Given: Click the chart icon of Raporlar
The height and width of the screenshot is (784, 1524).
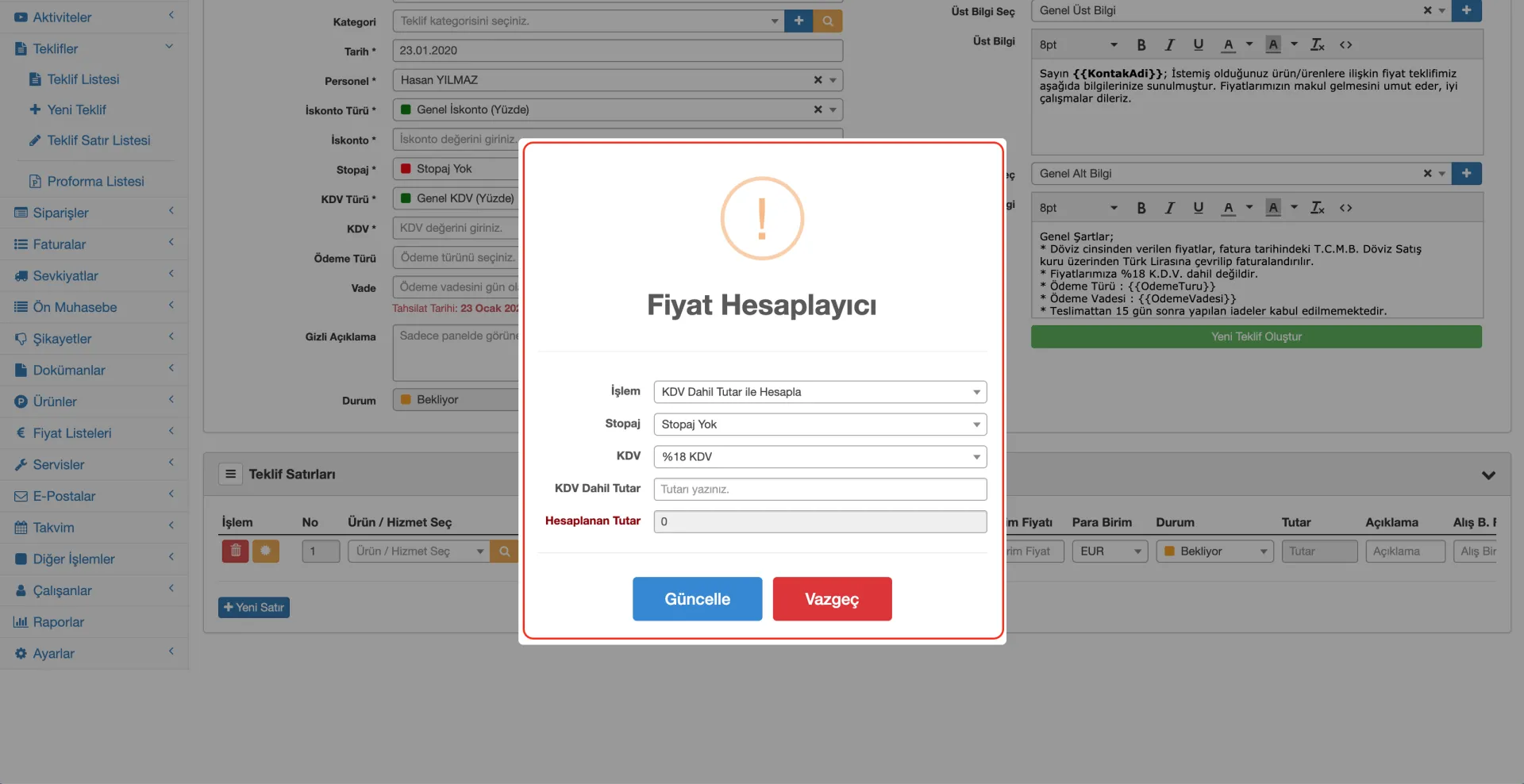Looking at the screenshot, I should click(x=21, y=622).
